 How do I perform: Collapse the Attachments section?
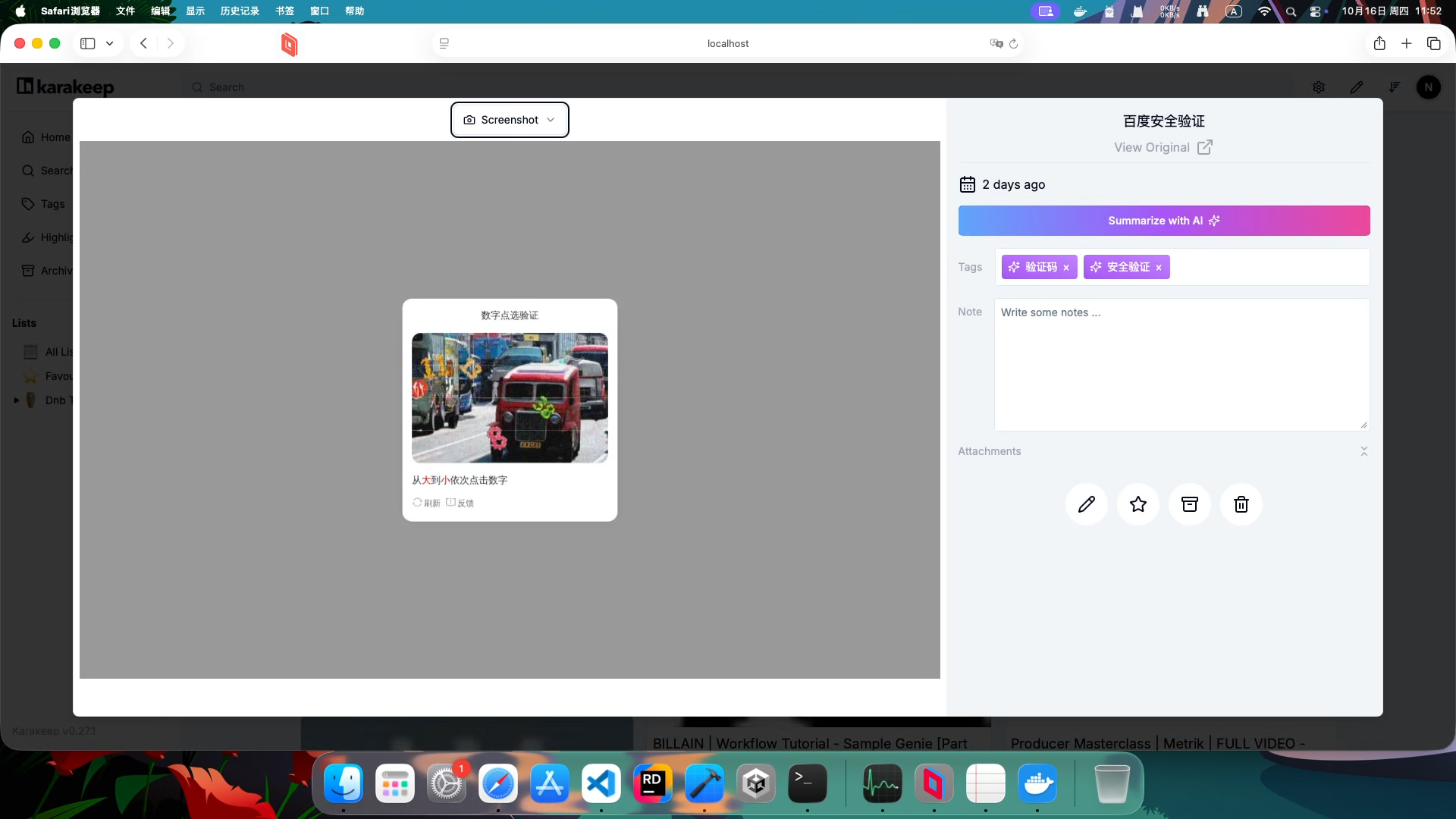(x=1363, y=451)
